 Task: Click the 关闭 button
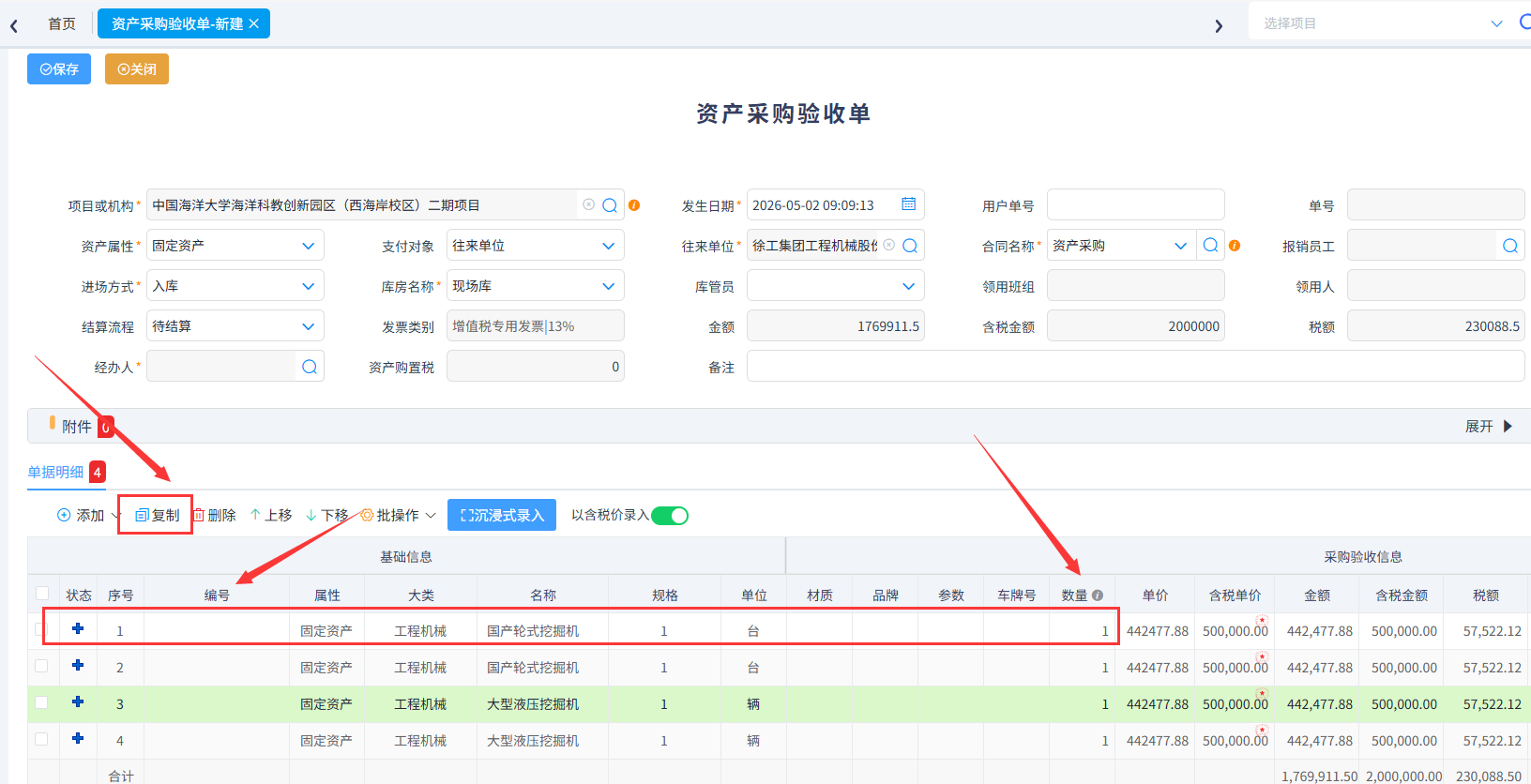(x=137, y=69)
